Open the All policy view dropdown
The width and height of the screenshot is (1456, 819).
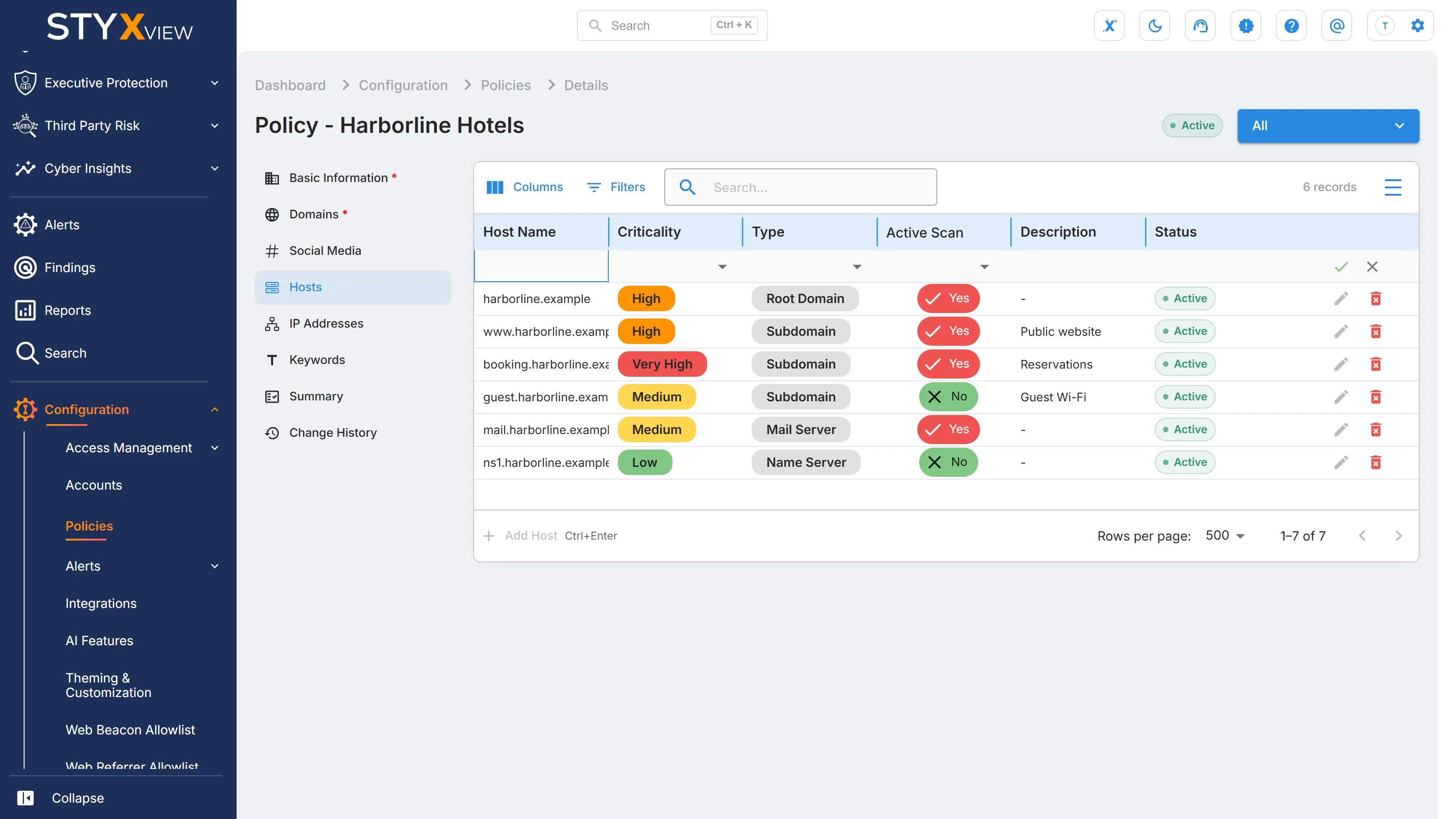coord(1328,126)
